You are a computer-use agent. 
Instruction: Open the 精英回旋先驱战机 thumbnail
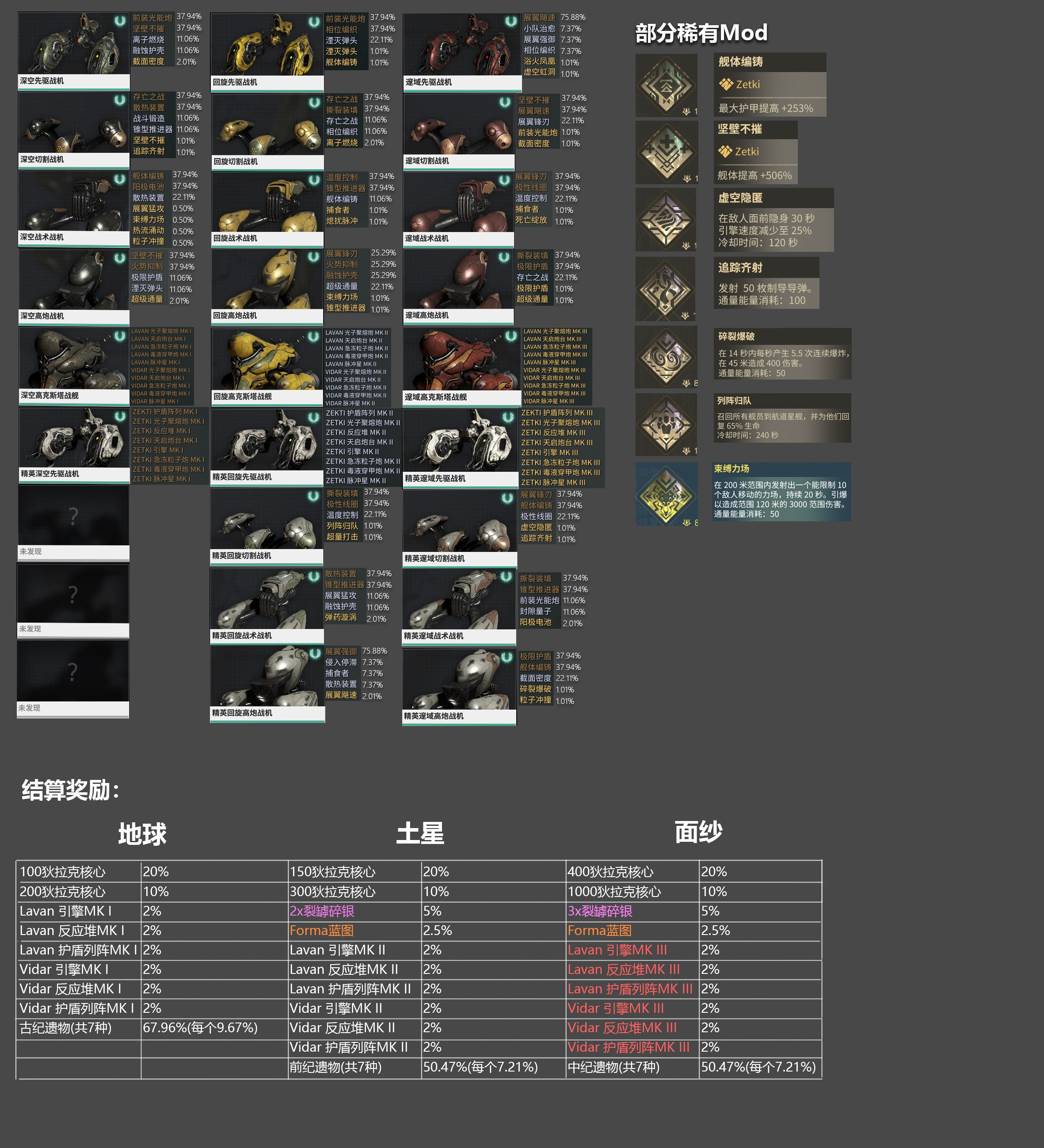tap(267, 448)
